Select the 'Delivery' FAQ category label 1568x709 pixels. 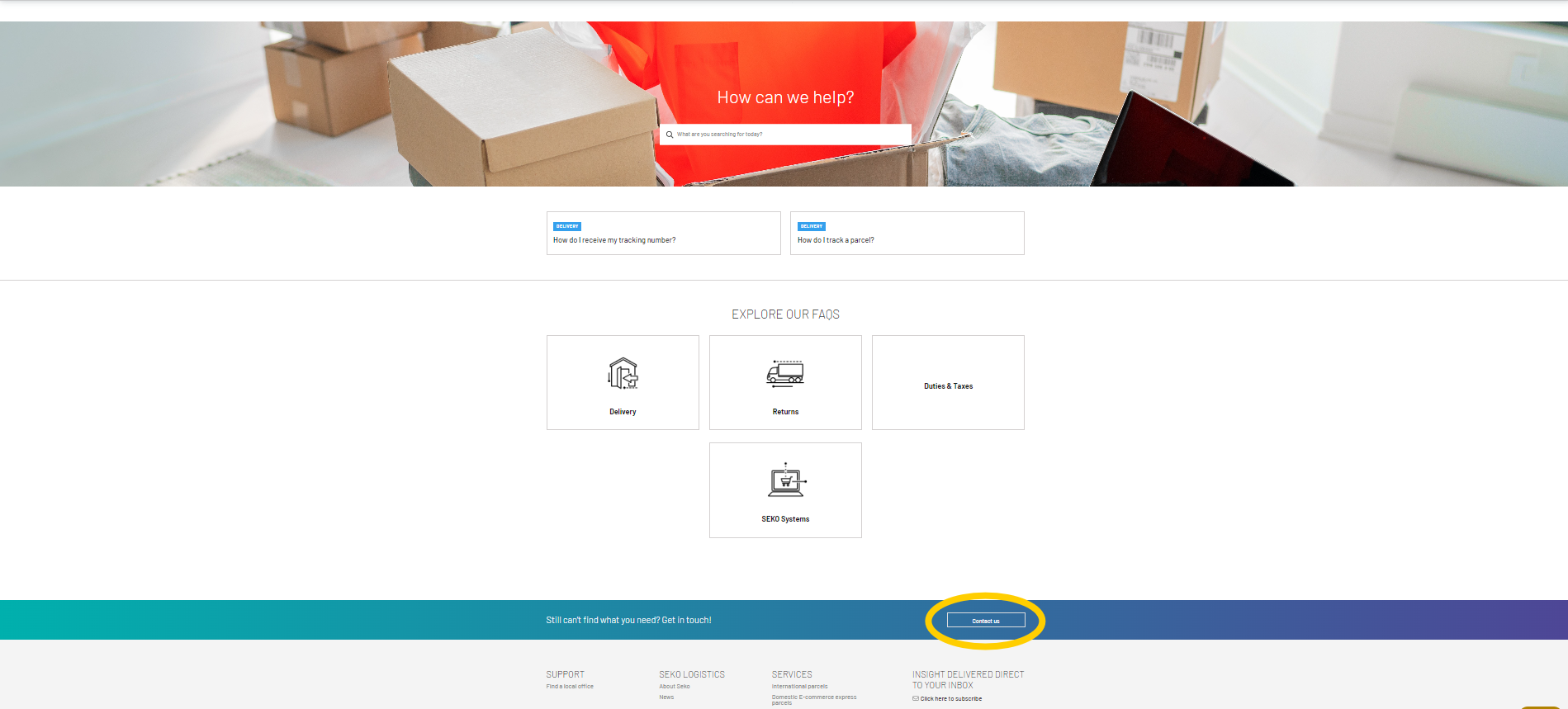[623, 412]
